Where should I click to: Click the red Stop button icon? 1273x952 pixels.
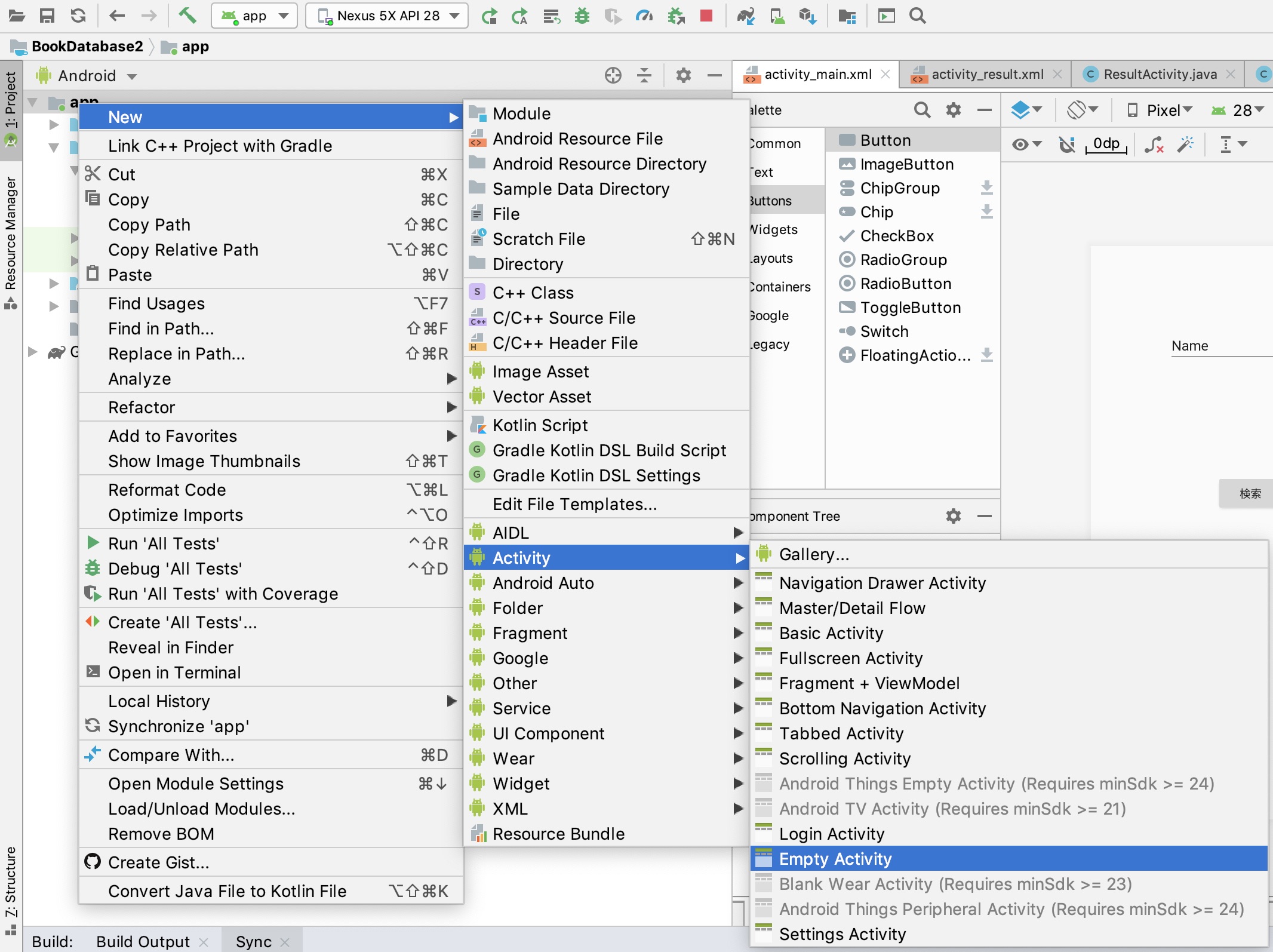(x=706, y=16)
